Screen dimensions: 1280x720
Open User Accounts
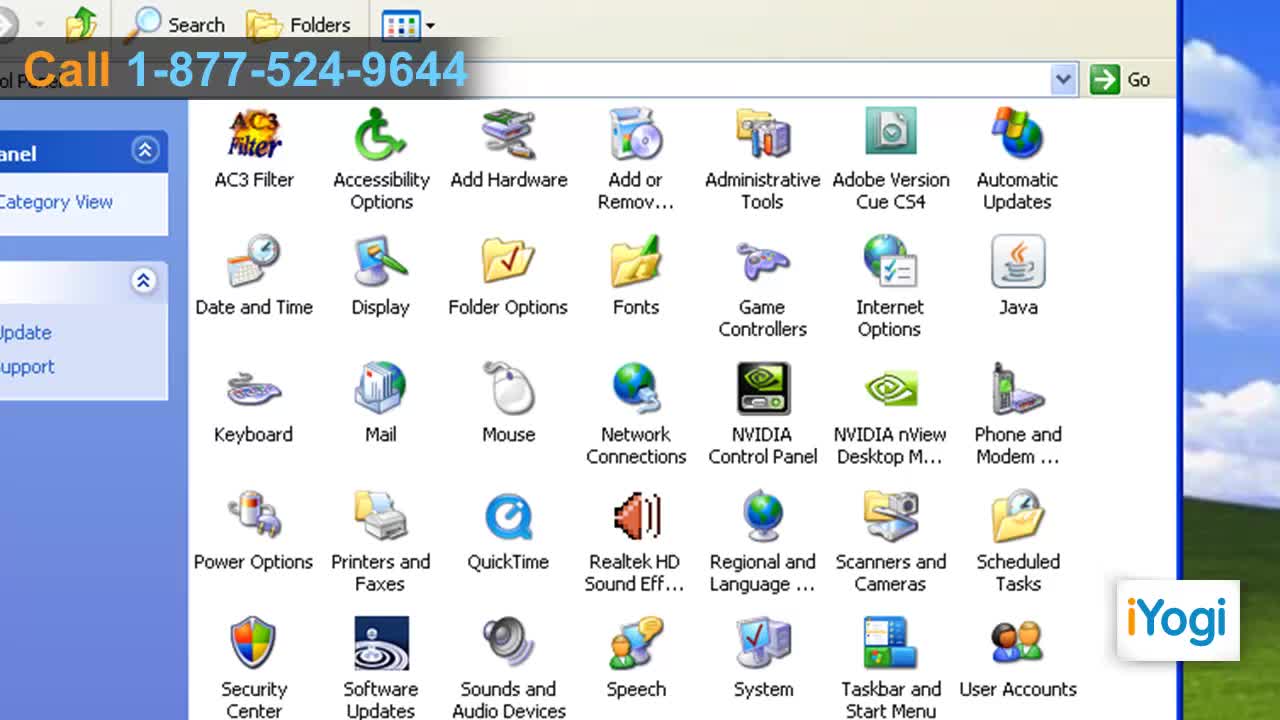[x=1017, y=658]
